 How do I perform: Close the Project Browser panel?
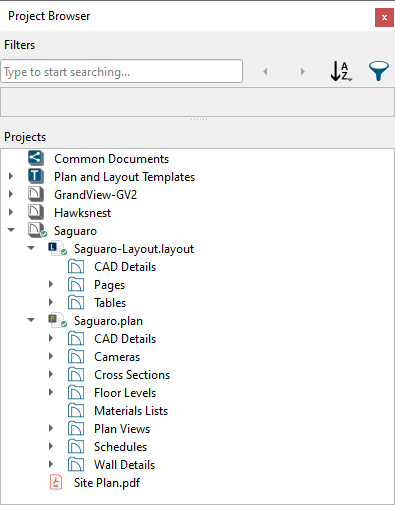pos(384,18)
